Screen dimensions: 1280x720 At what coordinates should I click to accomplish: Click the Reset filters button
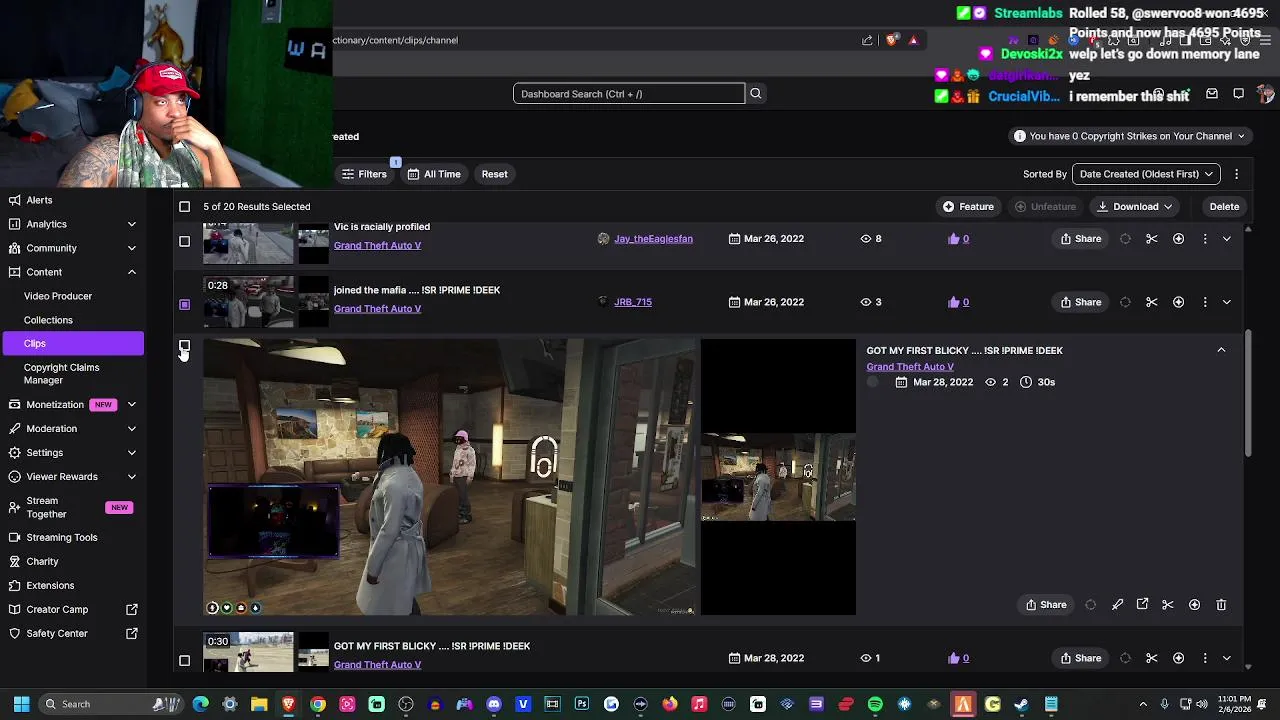click(494, 174)
